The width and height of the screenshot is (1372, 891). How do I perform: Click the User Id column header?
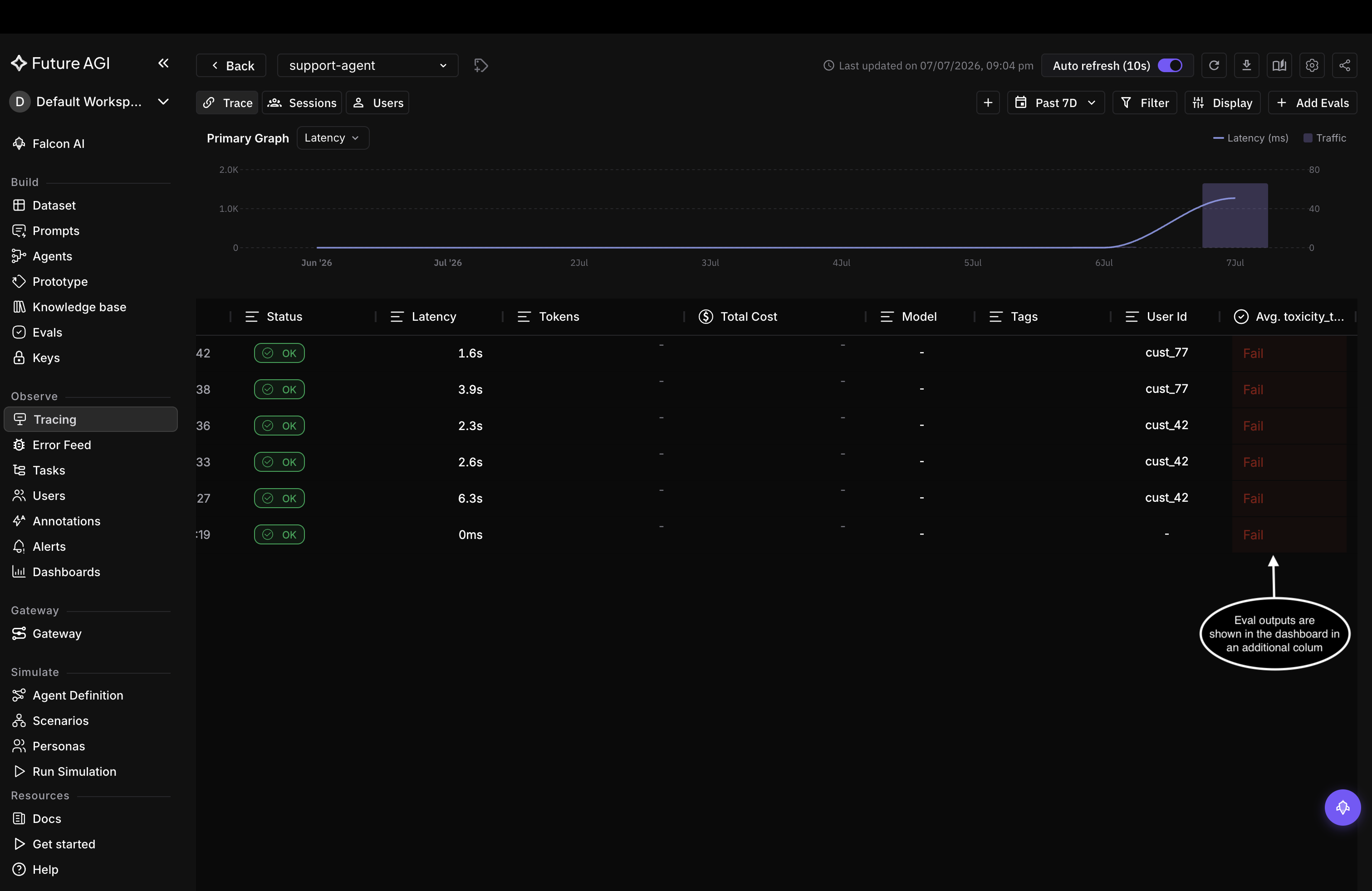pyautogui.click(x=1156, y=316)
